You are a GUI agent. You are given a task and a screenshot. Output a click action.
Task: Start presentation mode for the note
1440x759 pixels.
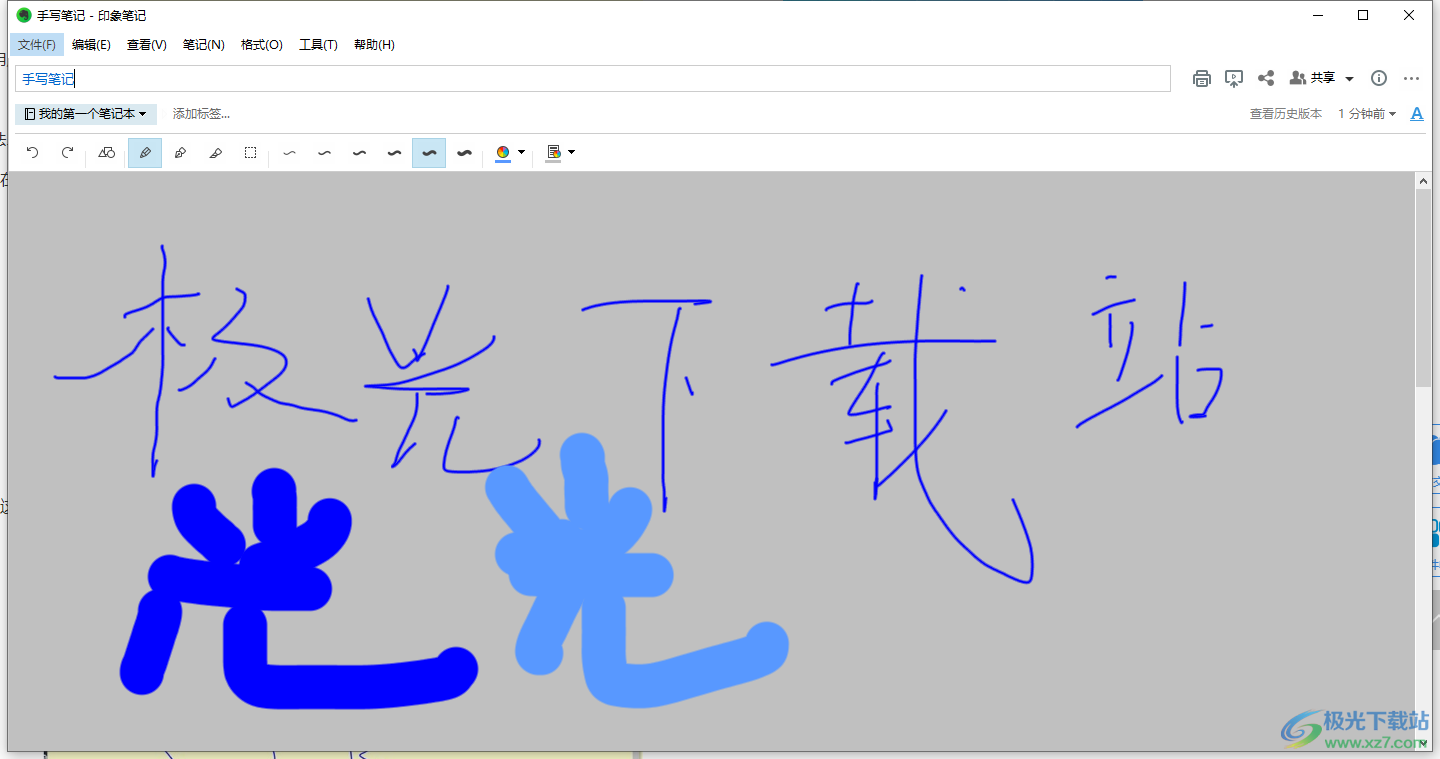click(x=1234, y=78)
